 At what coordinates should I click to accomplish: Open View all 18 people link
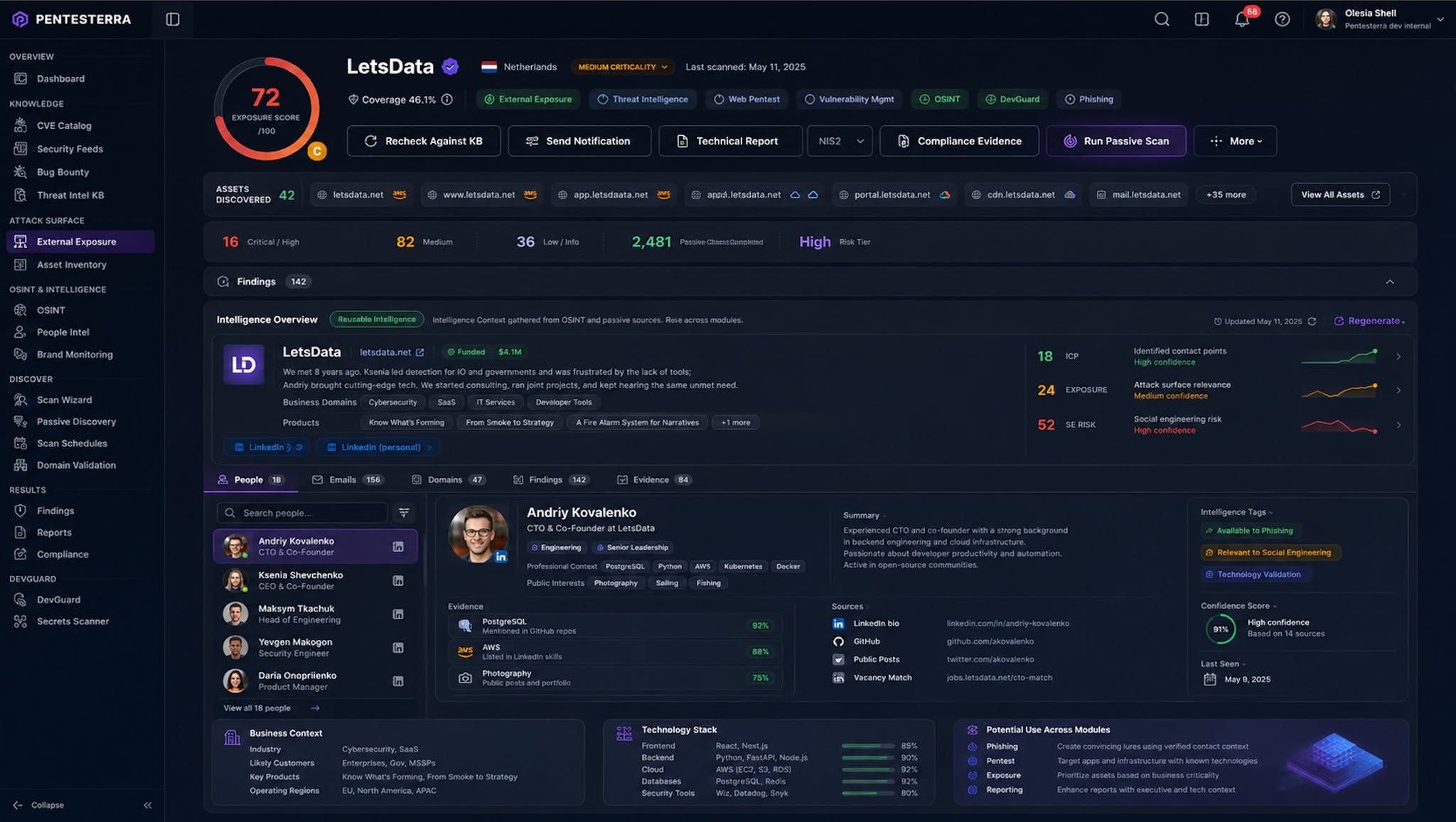272,708
